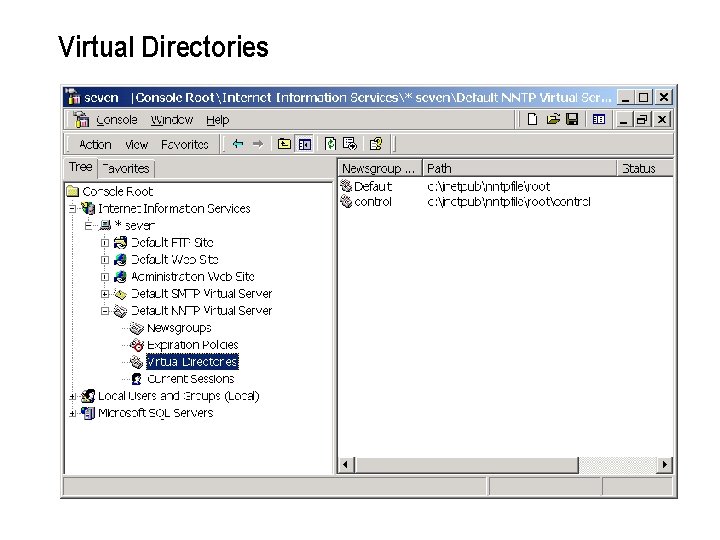
Task: Click the New console document icon
Action: (532, 120)
